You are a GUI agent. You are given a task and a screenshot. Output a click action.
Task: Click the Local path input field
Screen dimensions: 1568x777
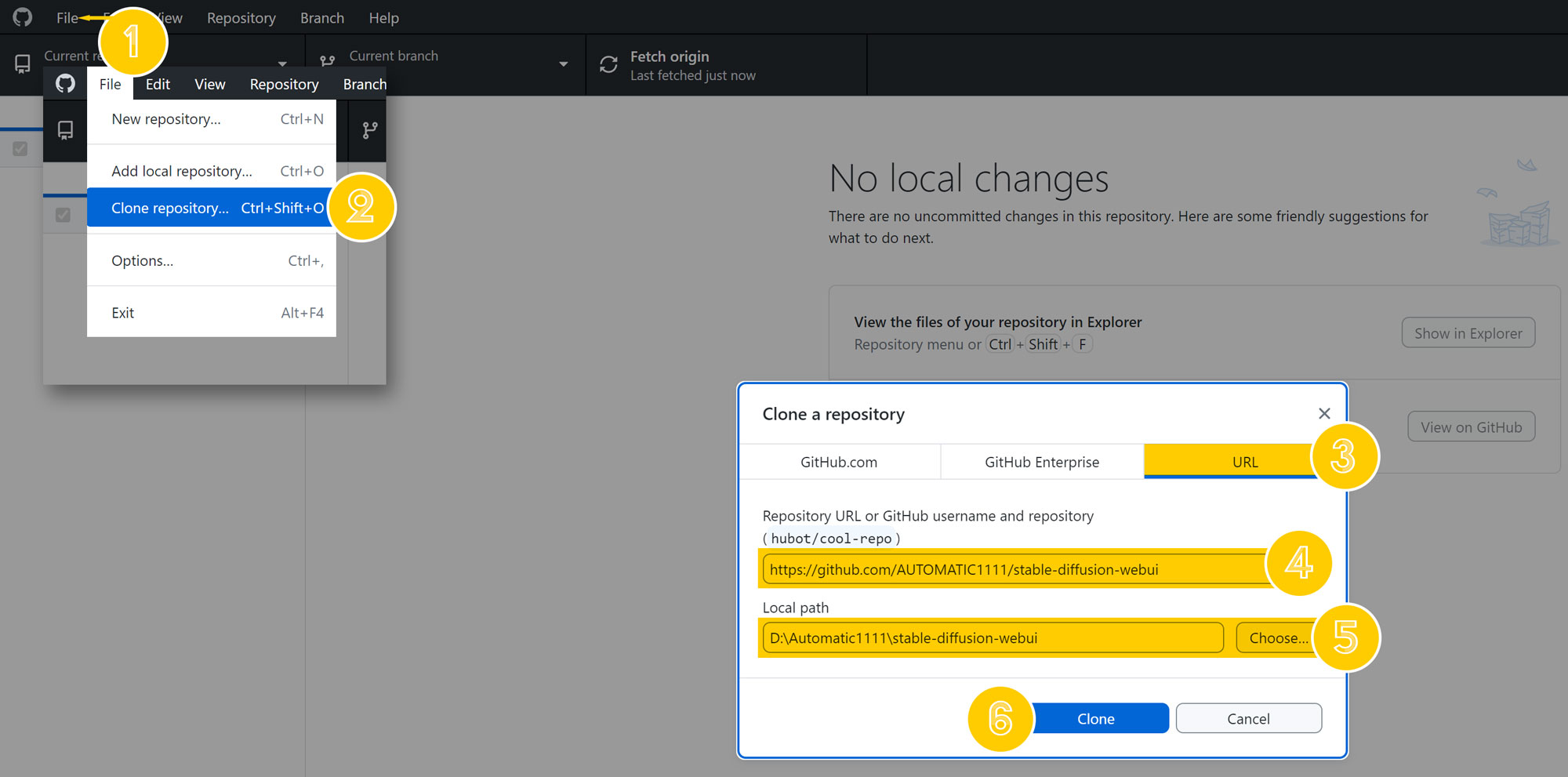pos(993,638)
